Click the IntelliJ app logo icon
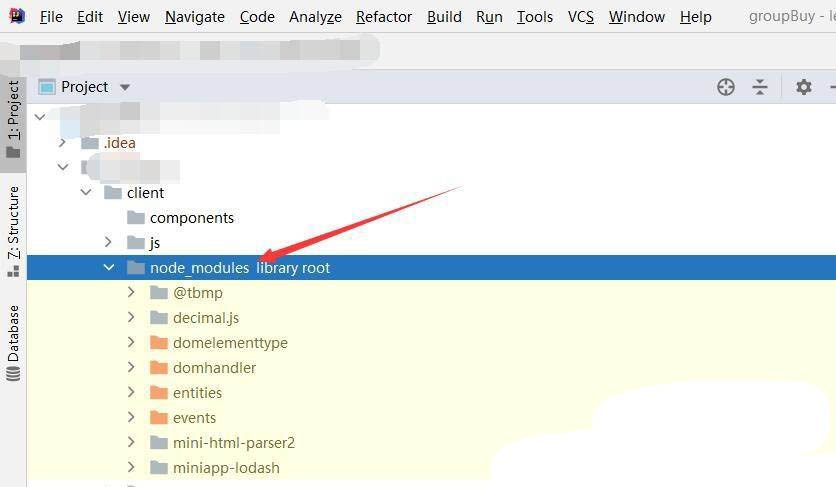The width and height of the screenshot is (836, 487). click(x=17, y=16)
